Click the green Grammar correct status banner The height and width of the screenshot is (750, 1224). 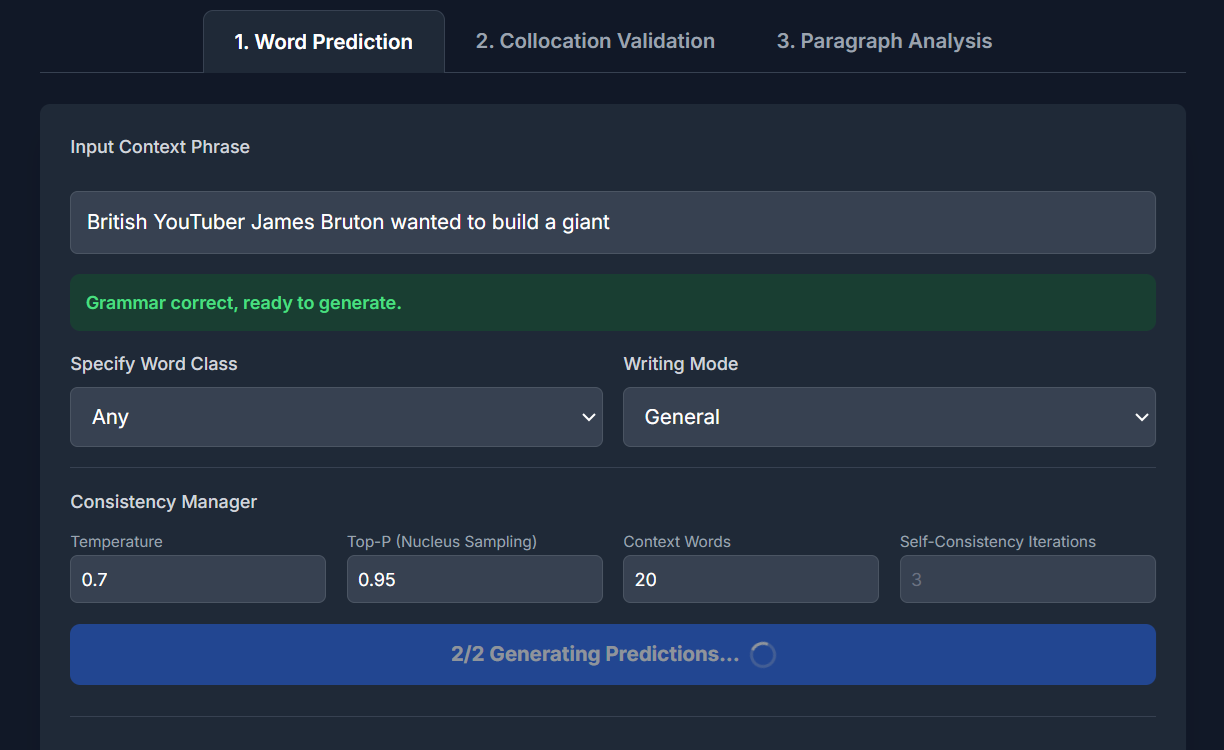click(x=613, y=303)
